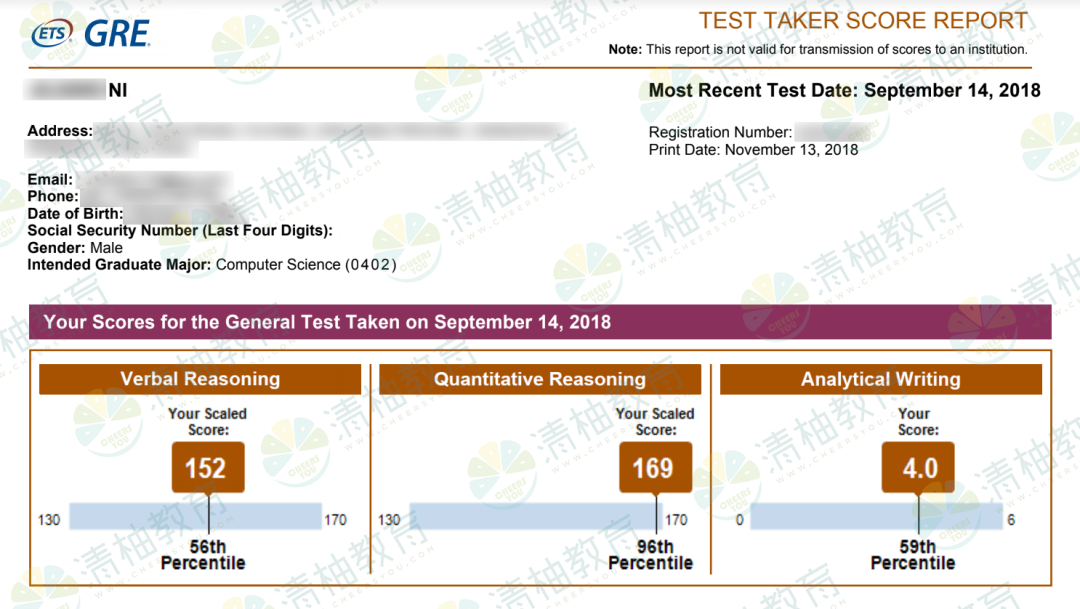Select the Intended Graduate Major Computer Science line
Screen dimensions: 1080x609
pyautogui.click(x=212, y=265)
